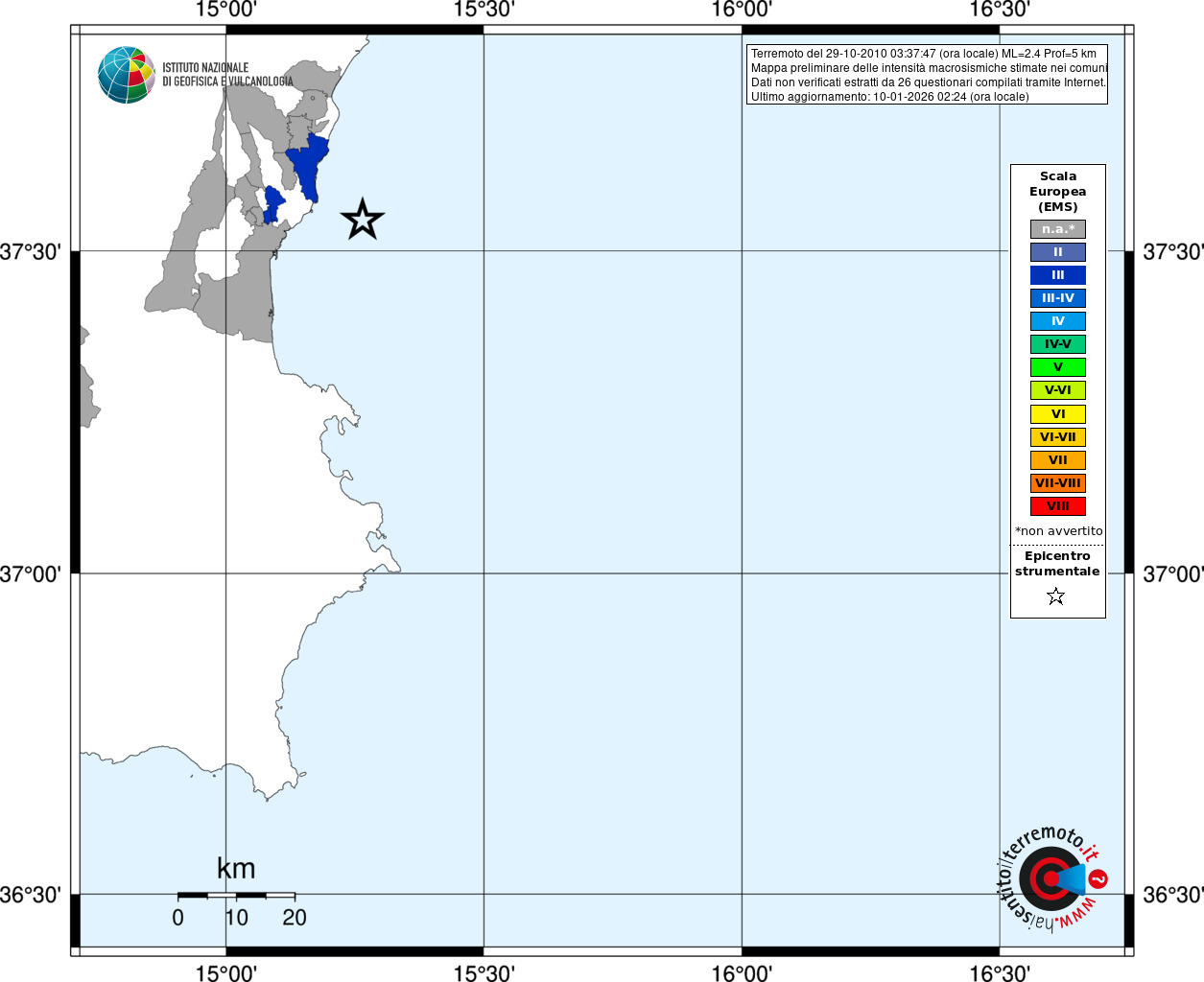
Task: Click the 'Dati non verificati' info line
Action: click(929, 82)
